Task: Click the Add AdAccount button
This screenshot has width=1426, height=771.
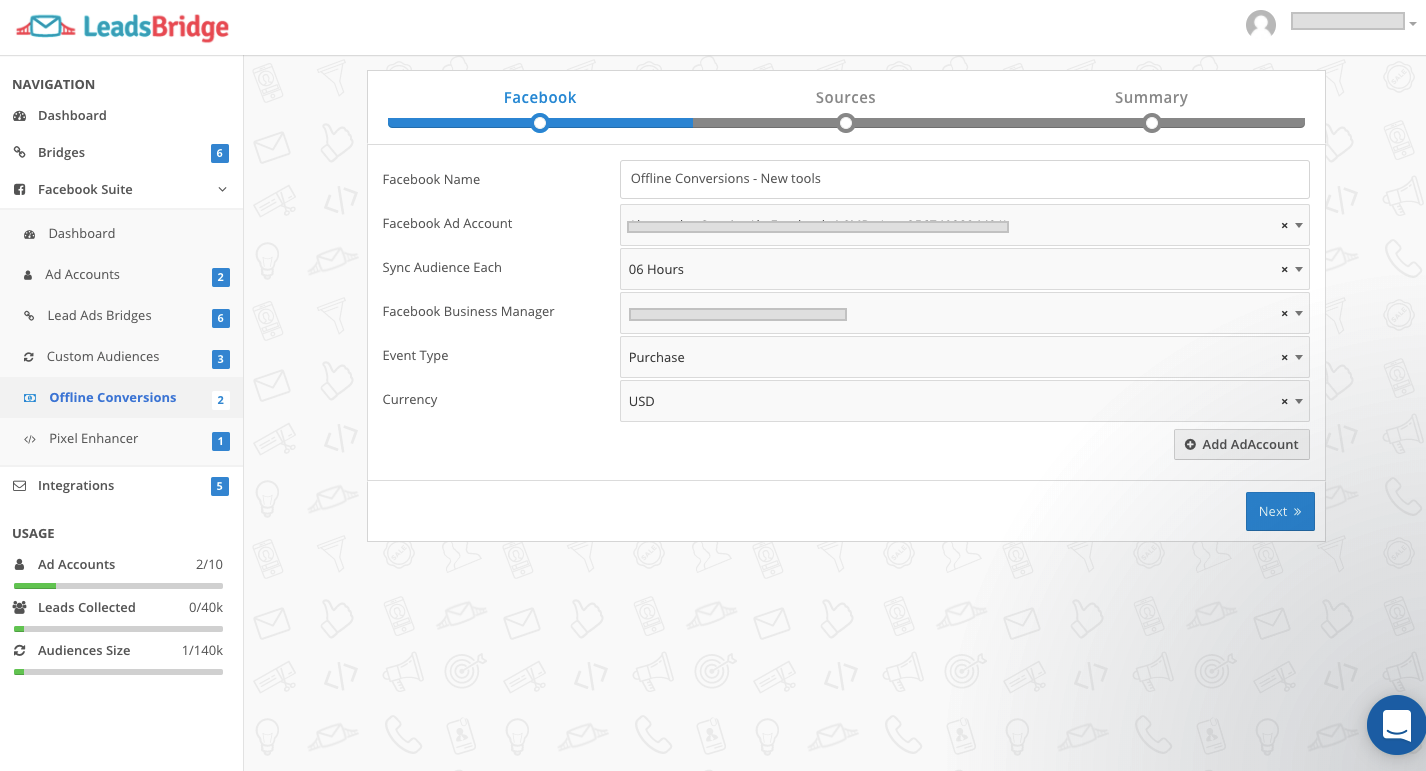Action: coord(1241,445)
